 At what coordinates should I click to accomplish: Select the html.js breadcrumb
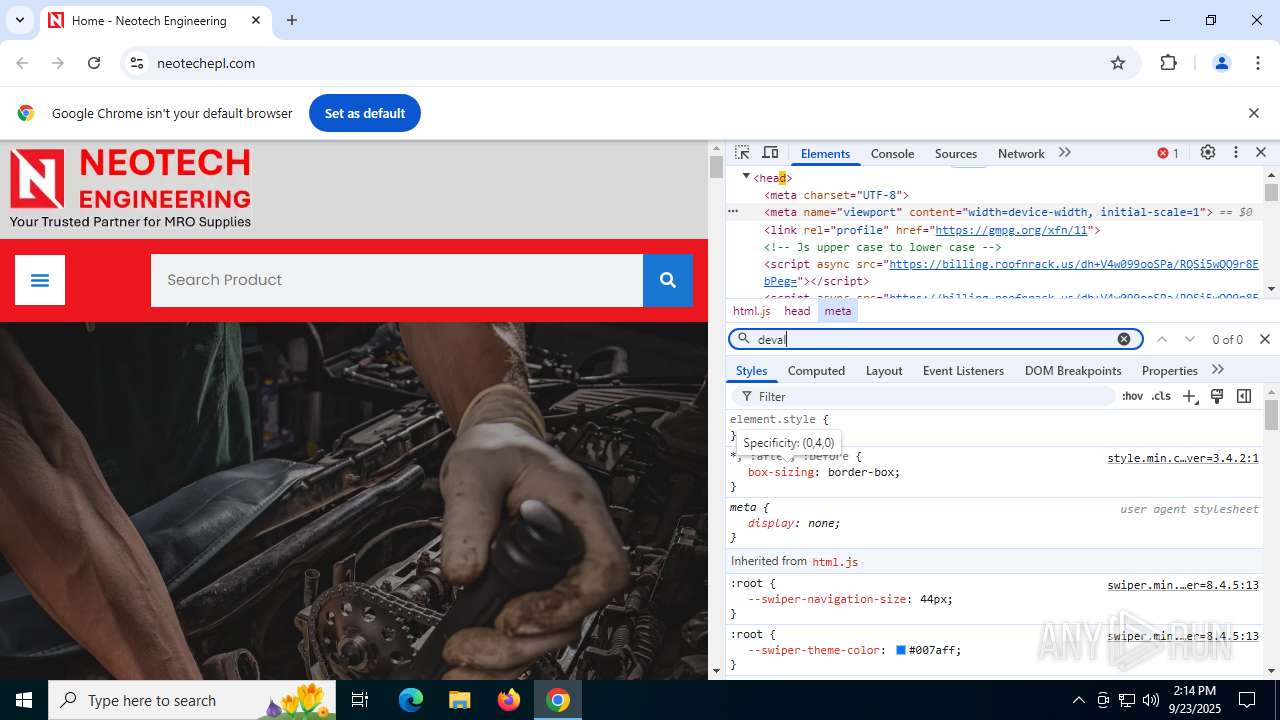[x=752, y=311]
